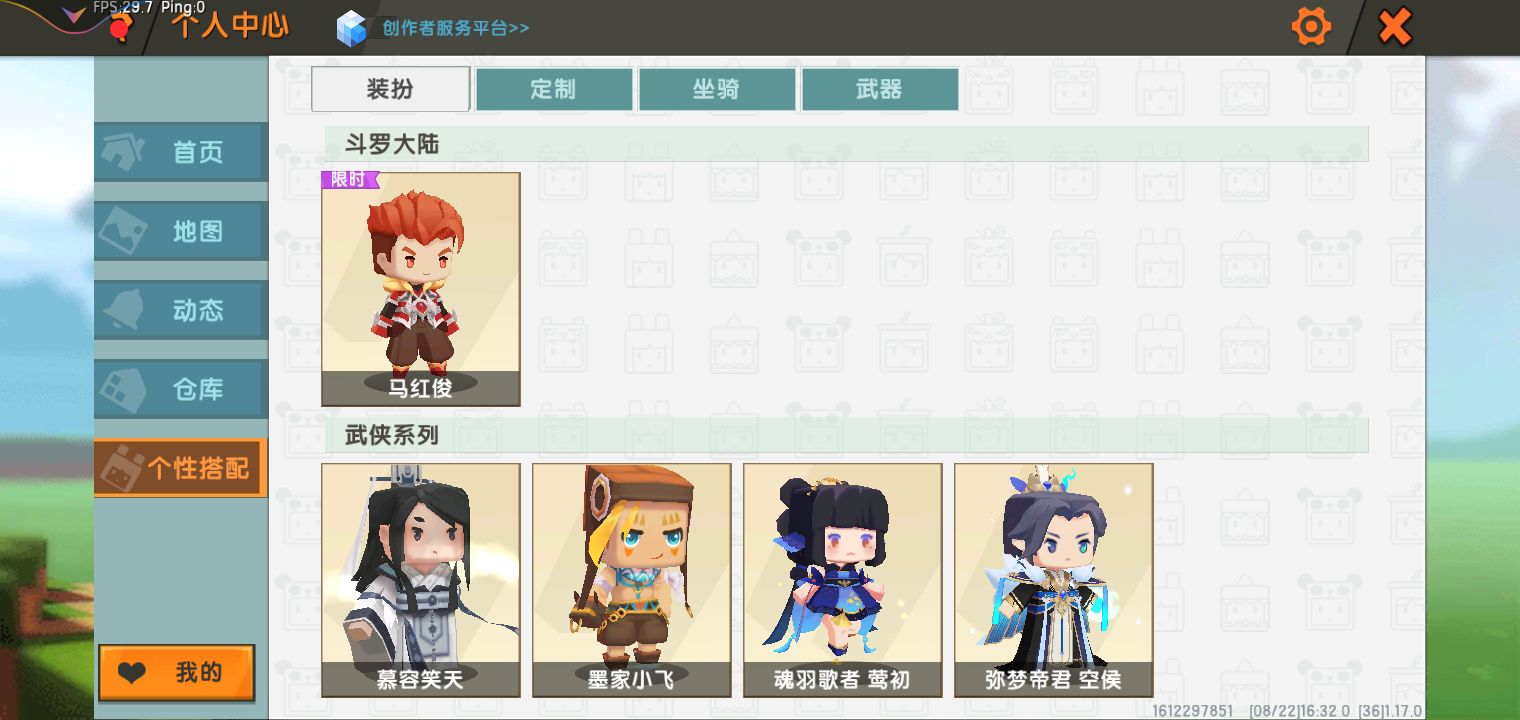Select the 马红俊 character skin
This screenshot has height=720, width=1520.
(x=421, y=289)
